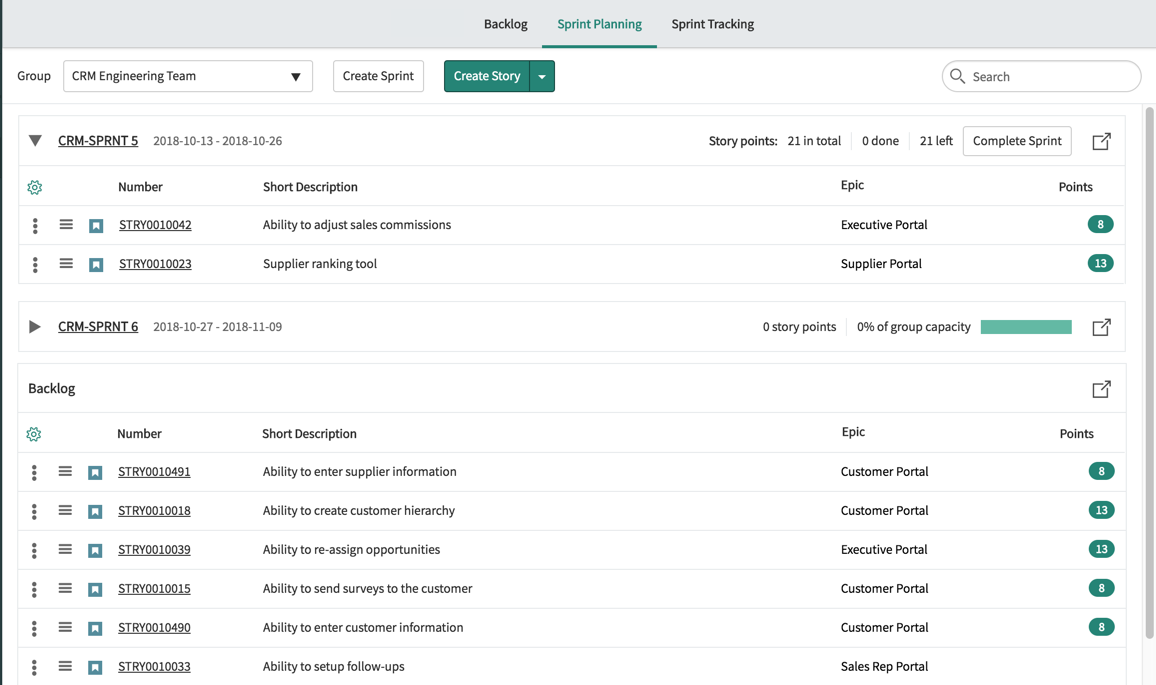The height and width of the screenshot is (685, 1156).
Task: Click 'Ability to re-assign opportunities' description
Action: tap(351, 550)
